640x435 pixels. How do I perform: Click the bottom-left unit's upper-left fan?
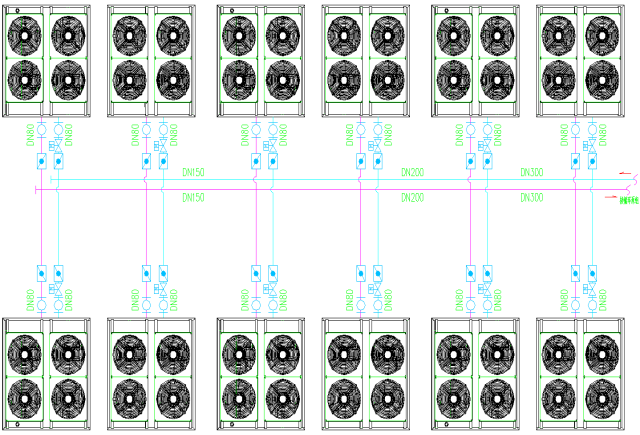tap(24, 355)
